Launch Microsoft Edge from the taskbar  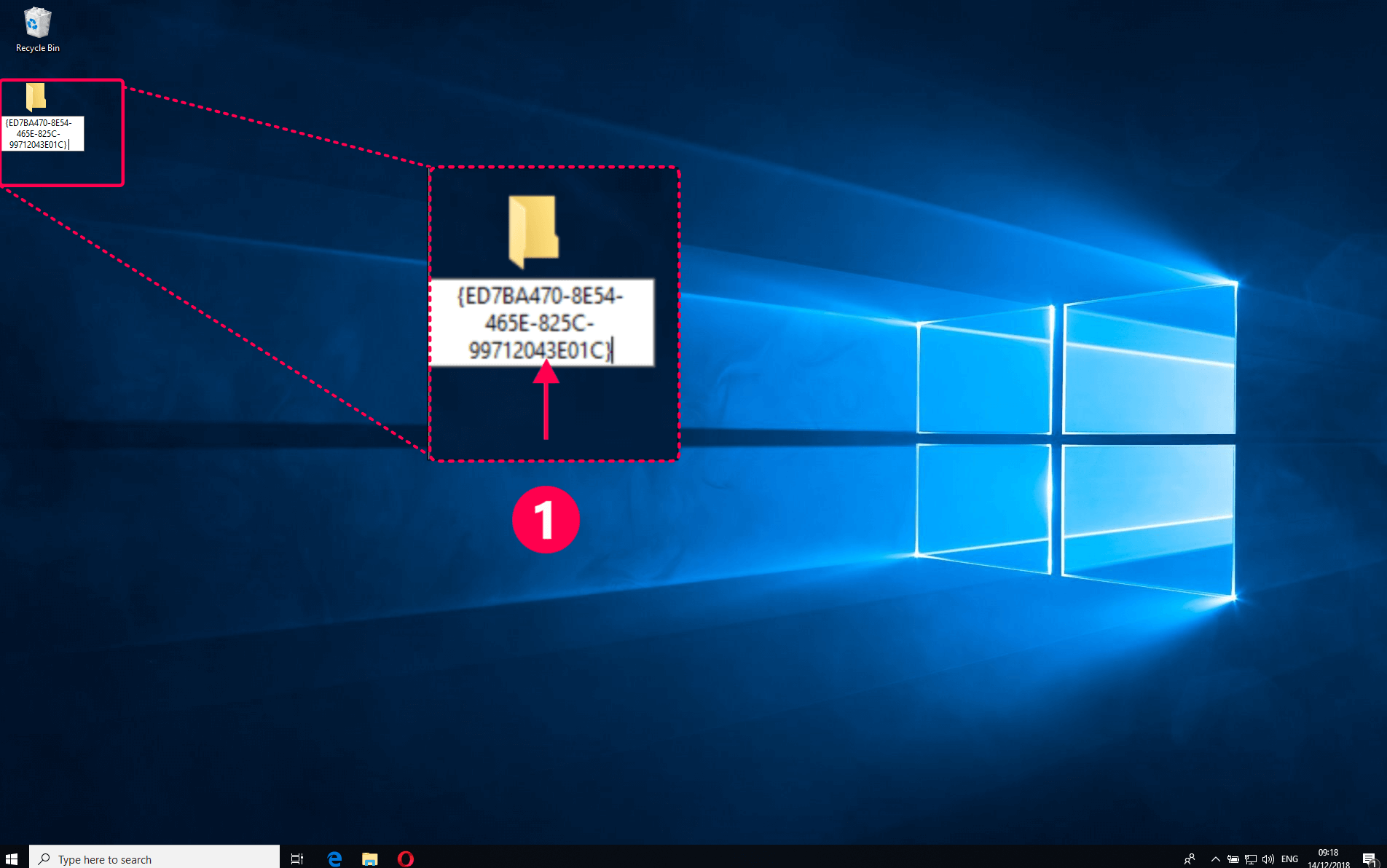click(334, 859)
